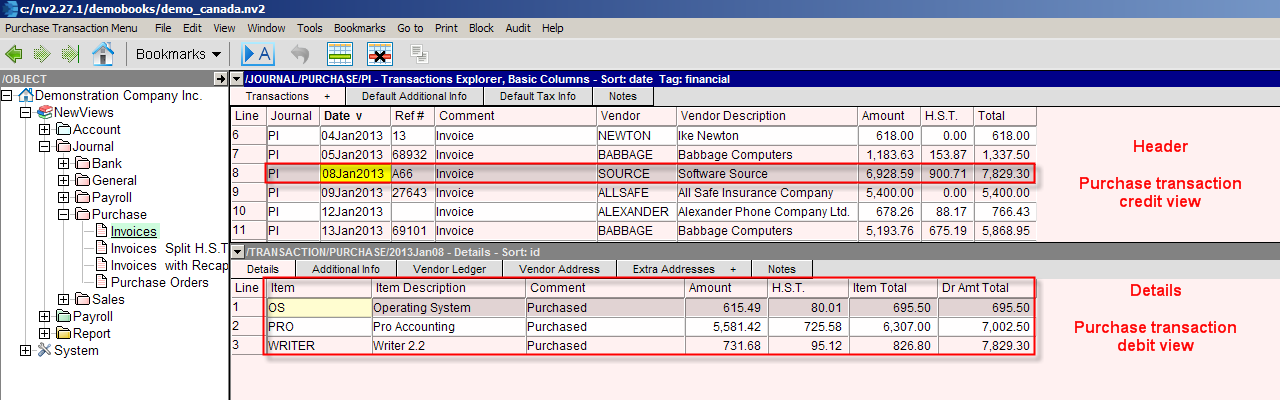
Task: Click the Vendor Address tab
Action: [x=565, y=270]
